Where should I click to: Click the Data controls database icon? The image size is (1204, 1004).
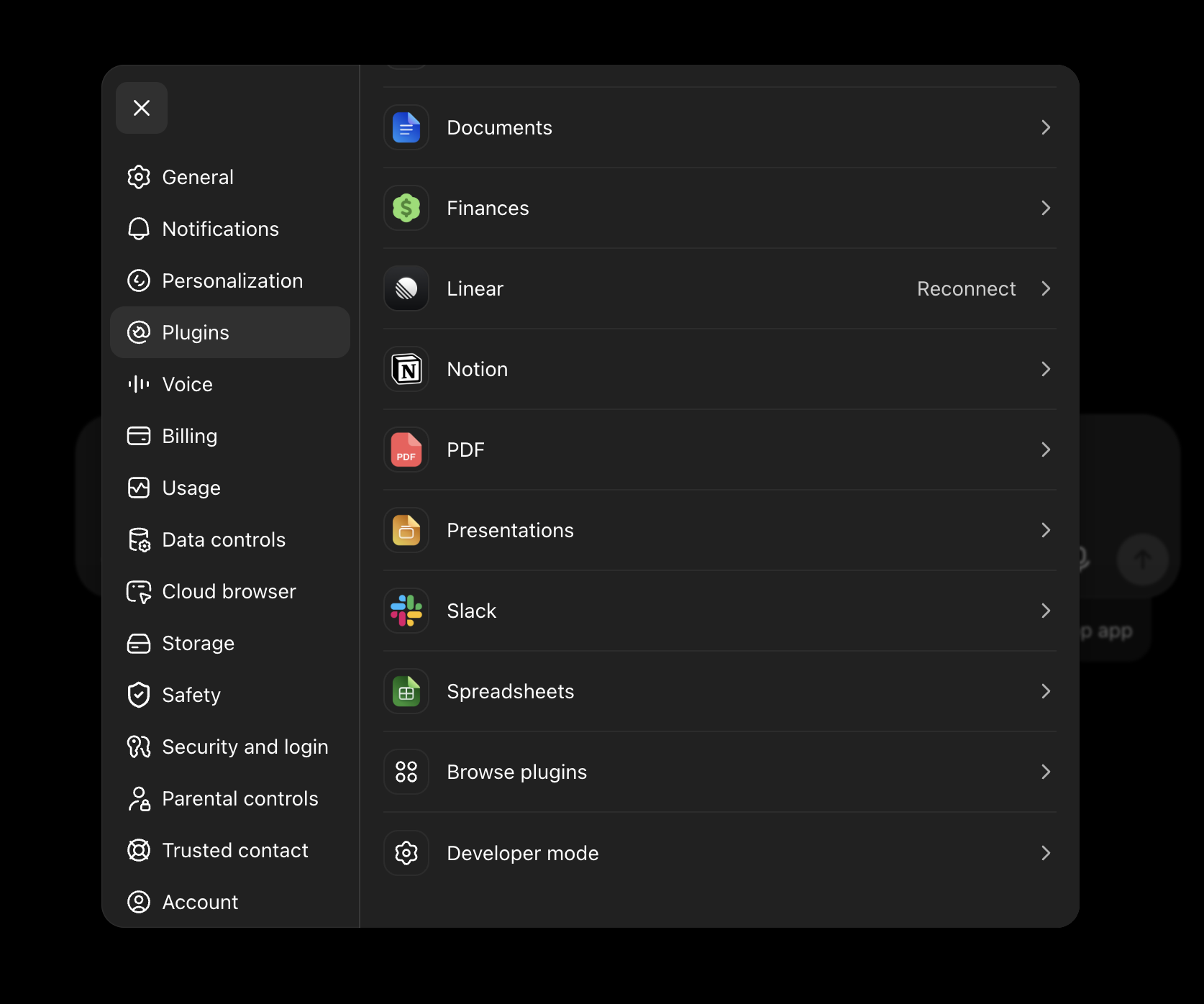pos(139,539)
